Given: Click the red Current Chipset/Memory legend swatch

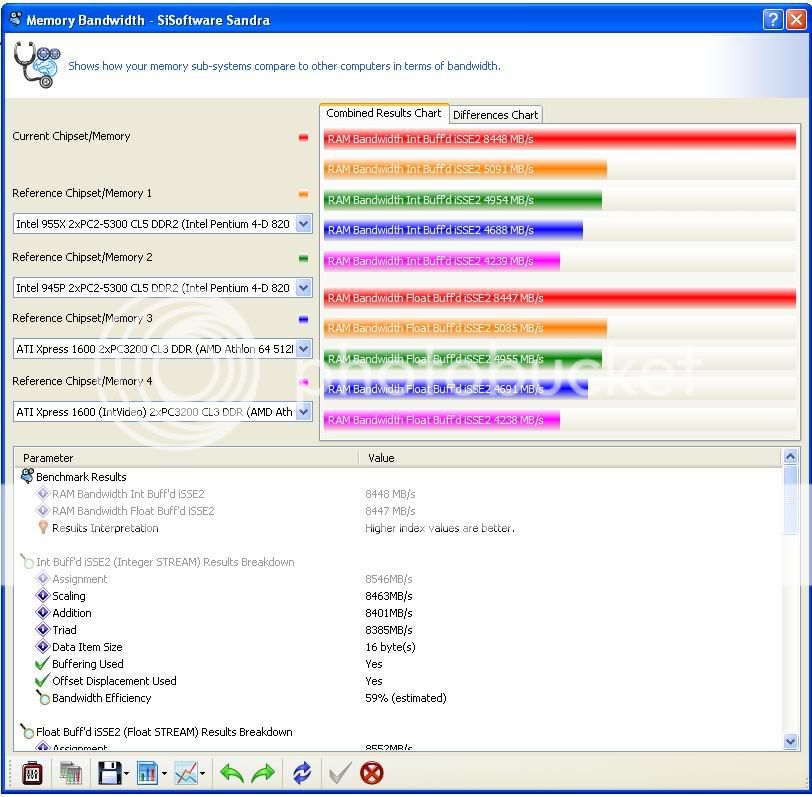Looking at the screenshot, I should [x=303, y=137].
